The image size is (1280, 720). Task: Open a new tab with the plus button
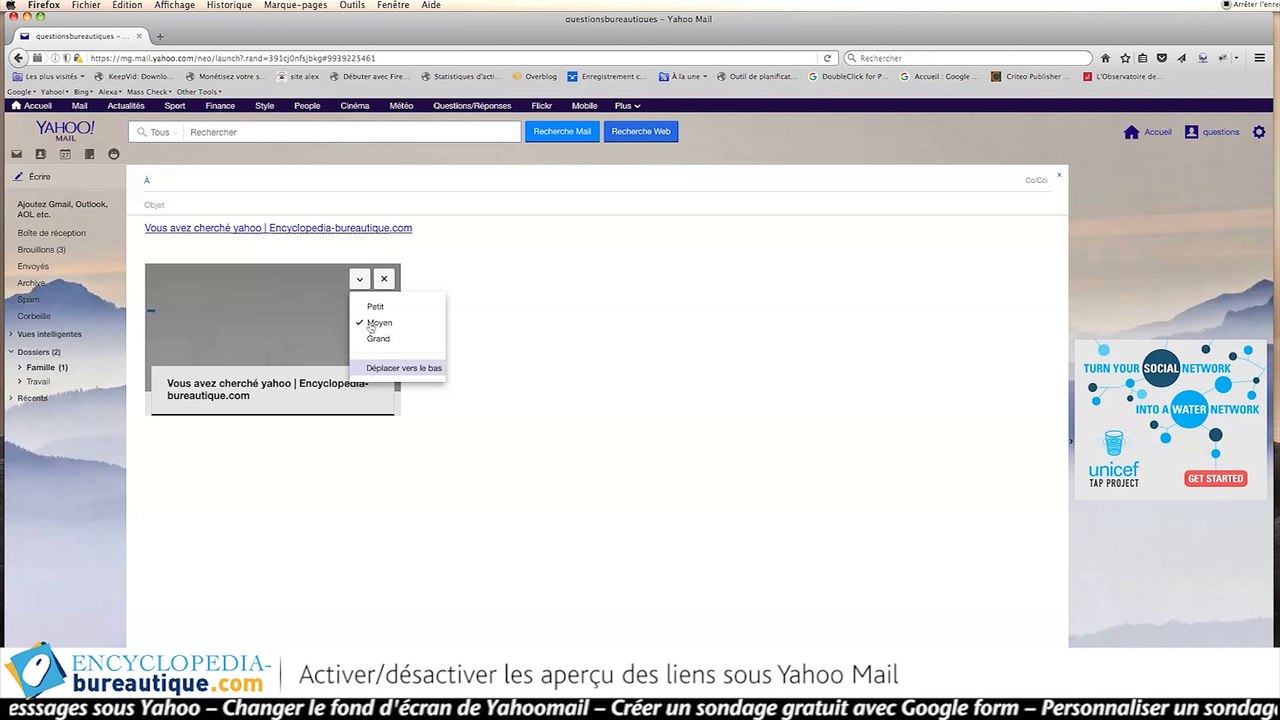pyautogui.click(x=160, y=36)
